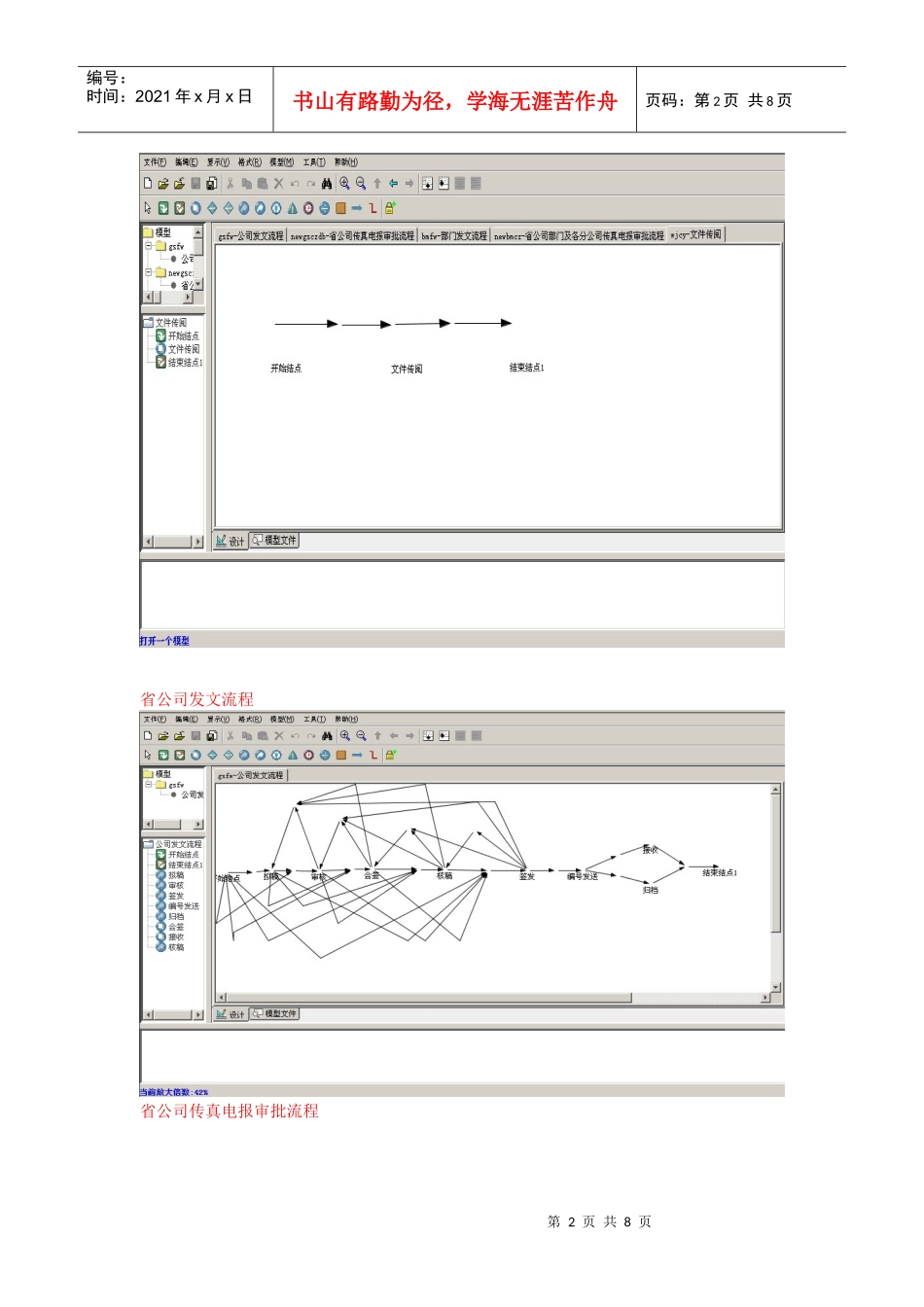The width and height of the screenshot is (924, 1307).
Task: Open 格式(R) menu in 公司发文流程 window
Action: click(250, 720)
